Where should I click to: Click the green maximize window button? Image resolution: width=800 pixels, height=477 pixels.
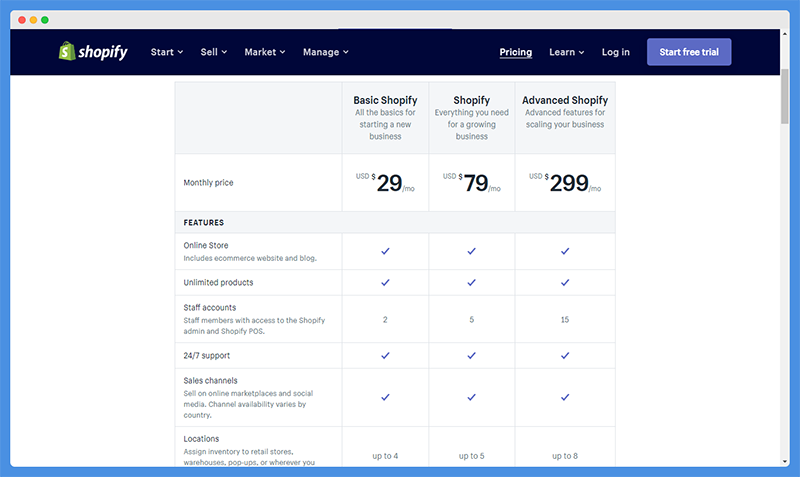(45, 20)
